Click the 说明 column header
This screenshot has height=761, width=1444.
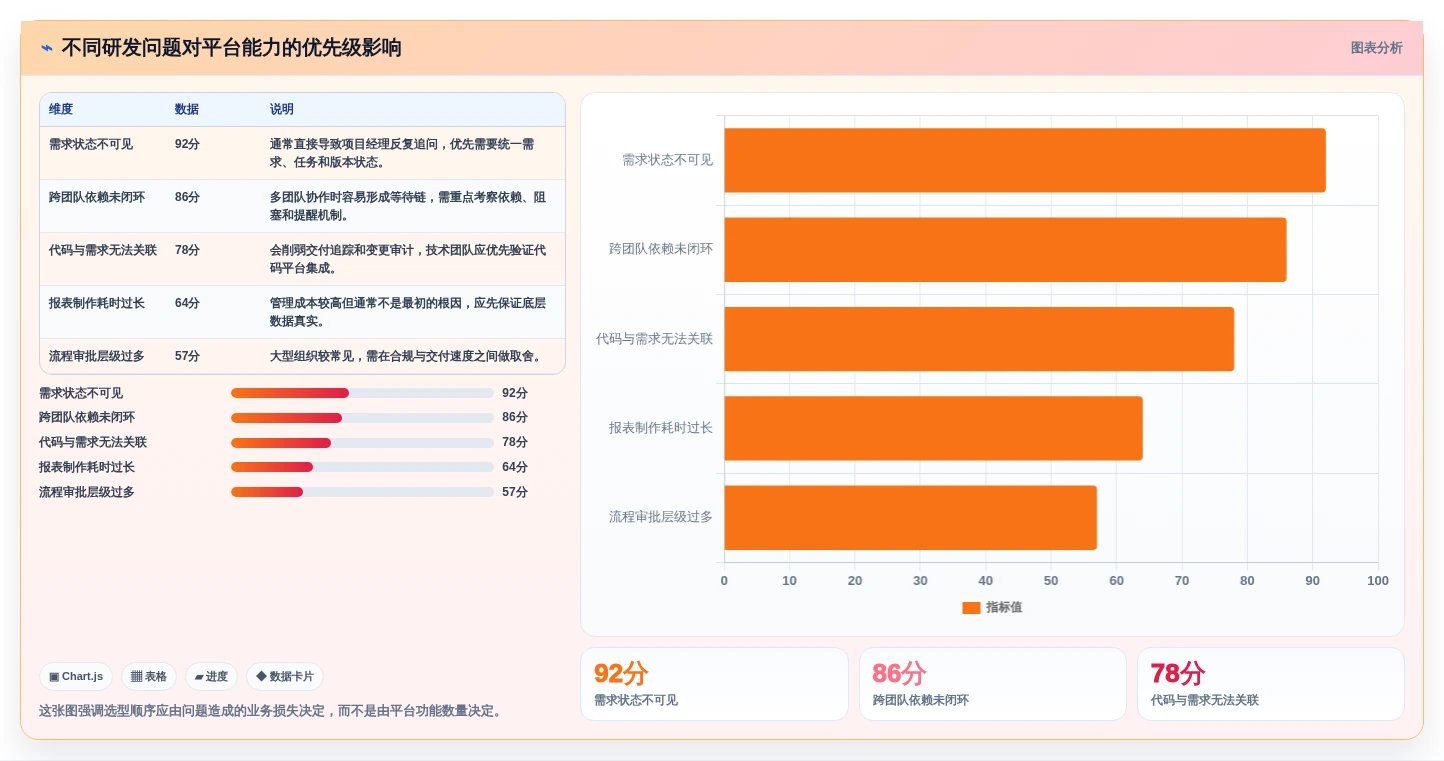click(x=282, y=109)
